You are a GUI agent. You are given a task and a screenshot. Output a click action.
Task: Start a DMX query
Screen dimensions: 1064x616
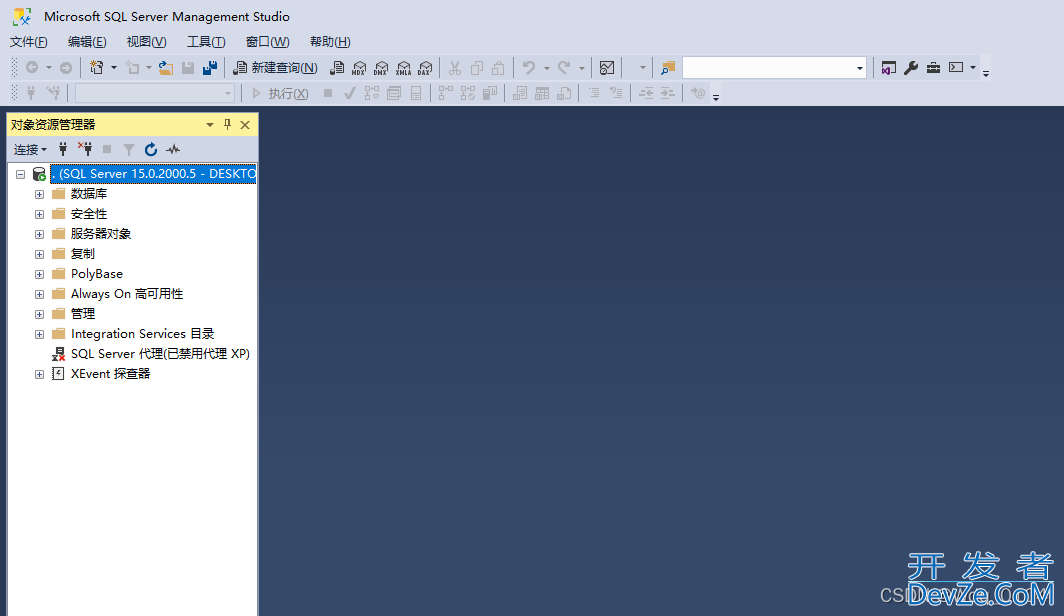coord(381,68)
